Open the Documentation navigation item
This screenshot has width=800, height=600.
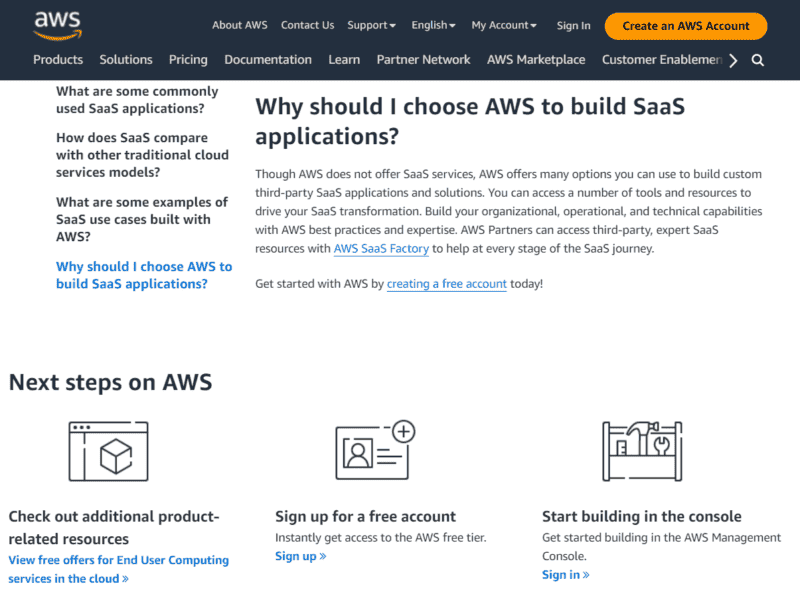(268, 60)
